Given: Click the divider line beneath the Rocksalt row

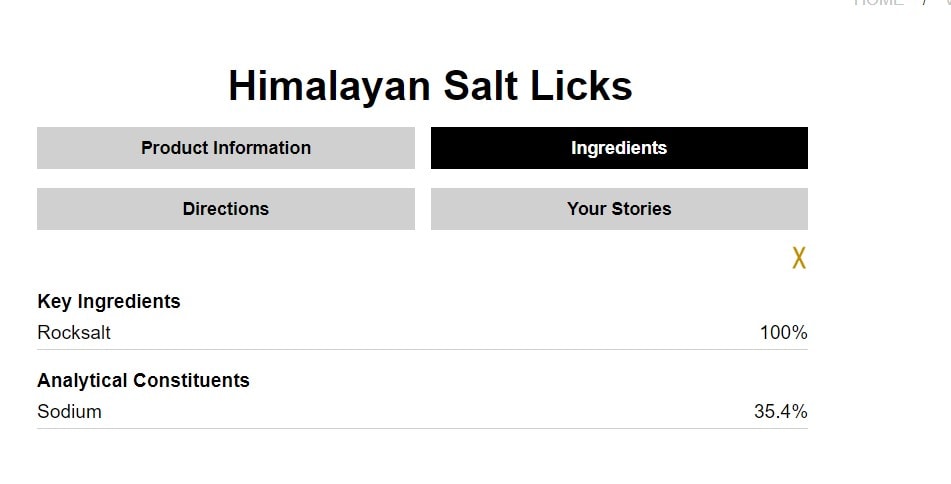Looking at the screenshot, I should (x=422, y=350).
